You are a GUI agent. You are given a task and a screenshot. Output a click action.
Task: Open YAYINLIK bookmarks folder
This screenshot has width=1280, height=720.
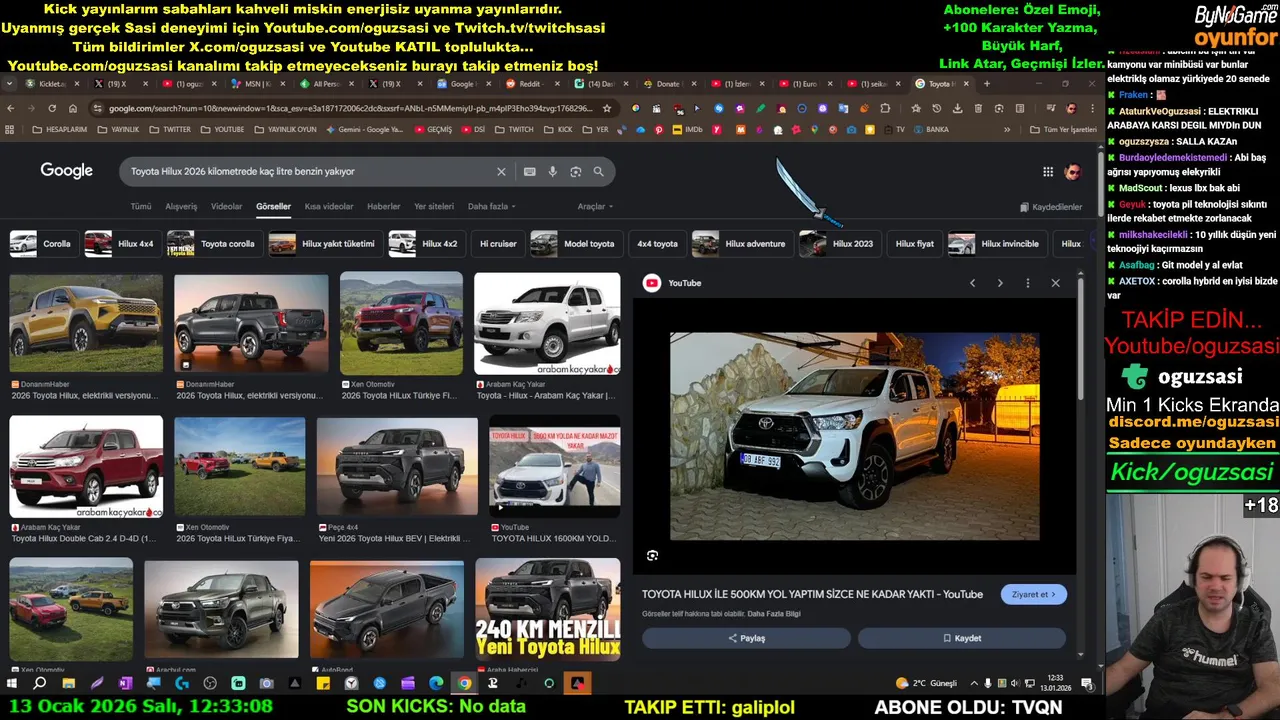[118, 129]
